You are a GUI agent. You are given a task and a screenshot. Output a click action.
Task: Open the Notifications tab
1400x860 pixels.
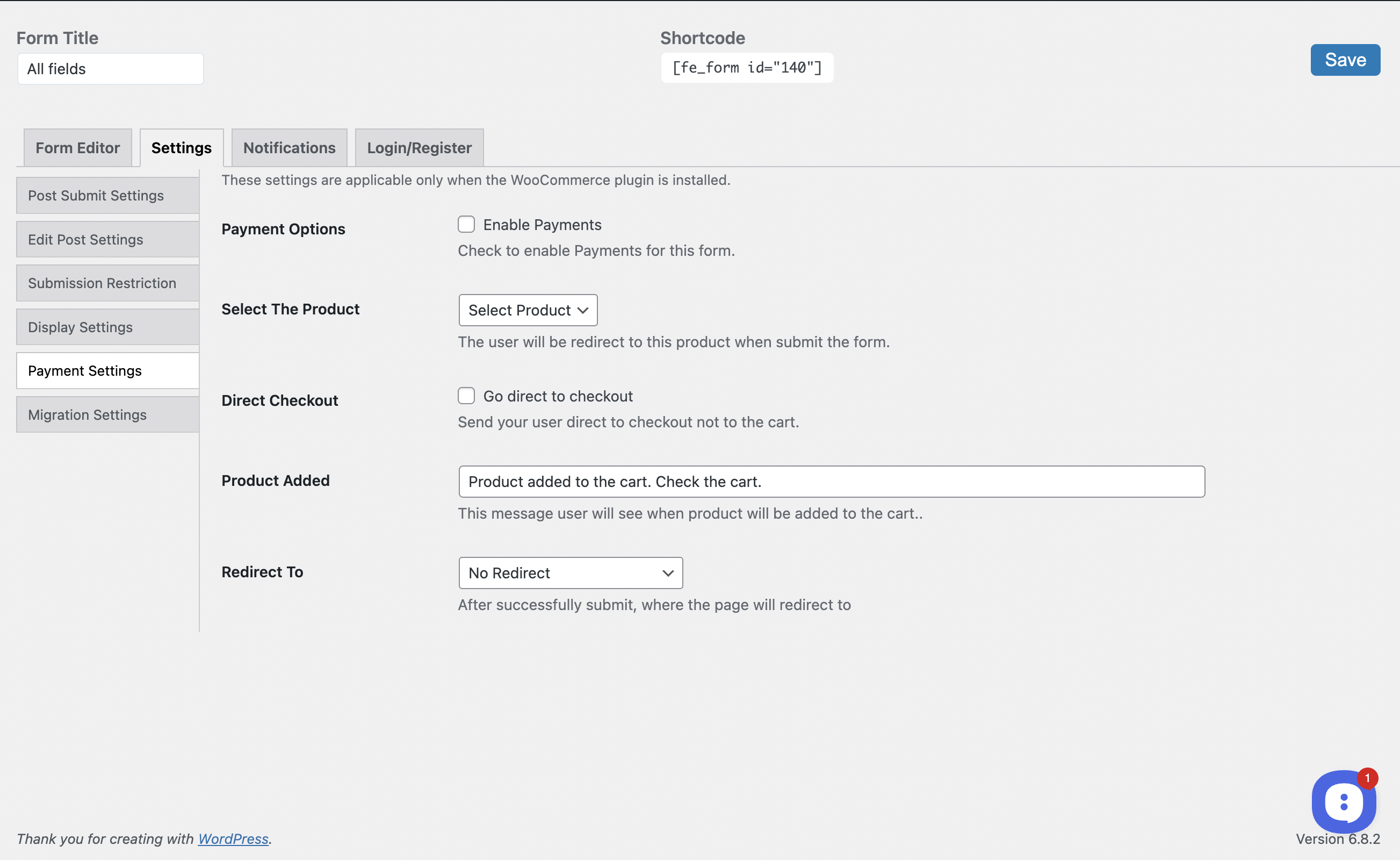[290, 148]
